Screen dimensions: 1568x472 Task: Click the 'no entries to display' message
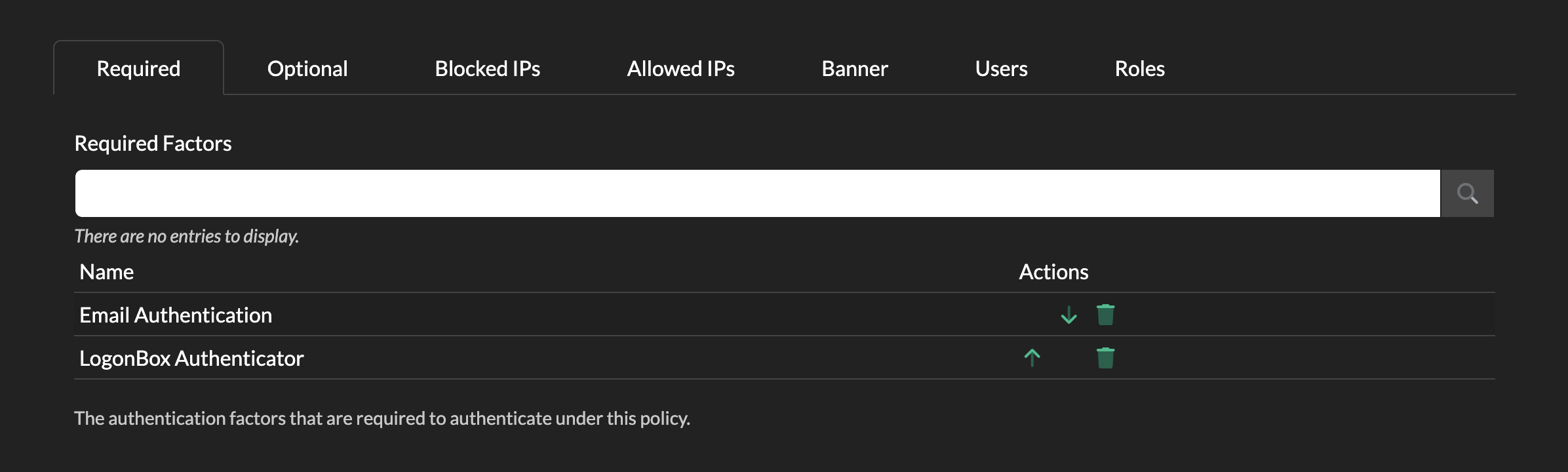(187, 236)
